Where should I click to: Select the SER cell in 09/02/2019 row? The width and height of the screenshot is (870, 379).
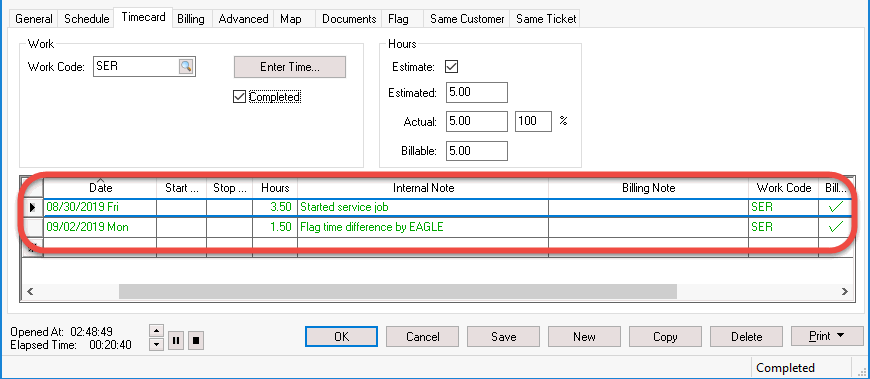[x=783, y=227]
